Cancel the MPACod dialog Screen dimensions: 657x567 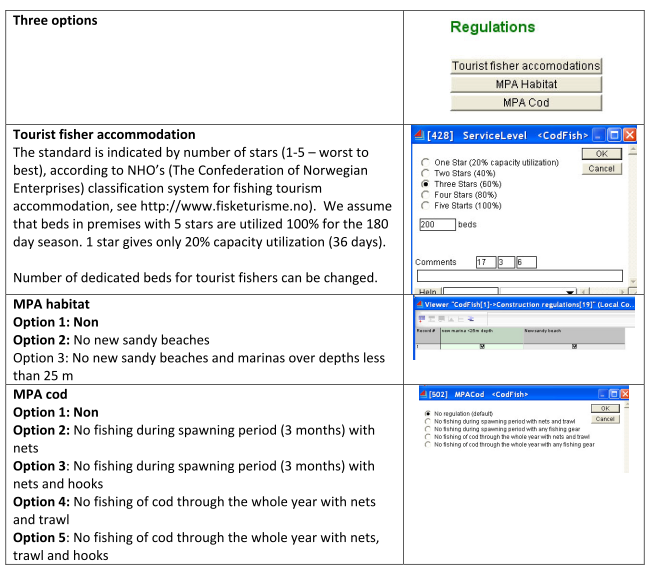pos(605,419)
